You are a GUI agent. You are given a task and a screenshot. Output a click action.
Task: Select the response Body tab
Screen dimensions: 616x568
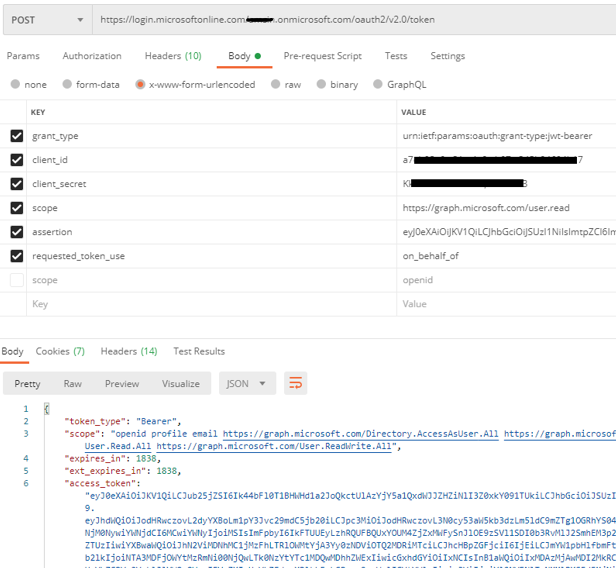[x=13, y=352]
